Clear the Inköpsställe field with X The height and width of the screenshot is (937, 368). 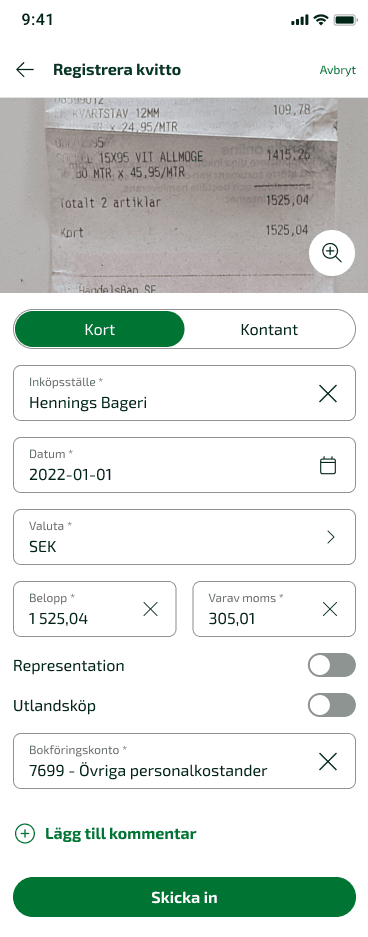328,393
